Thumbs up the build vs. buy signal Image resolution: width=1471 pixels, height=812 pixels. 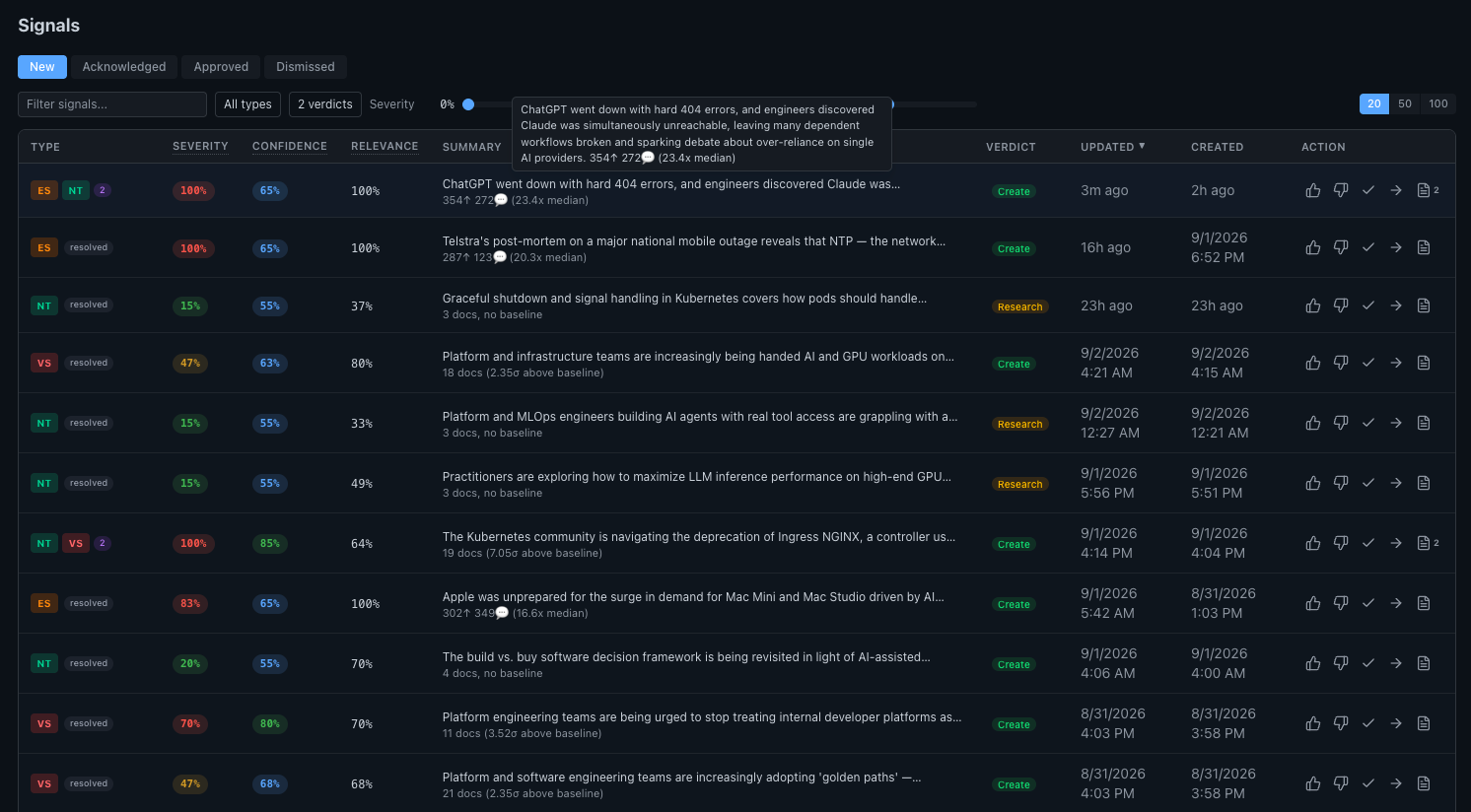1313,663
